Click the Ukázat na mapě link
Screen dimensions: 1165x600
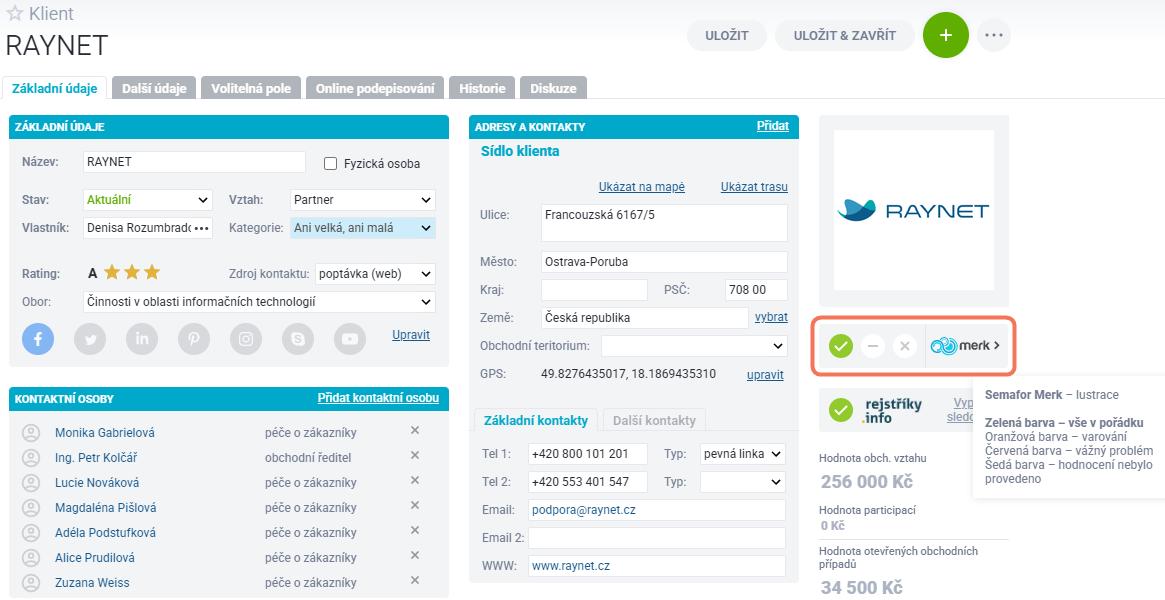point(642,187)
